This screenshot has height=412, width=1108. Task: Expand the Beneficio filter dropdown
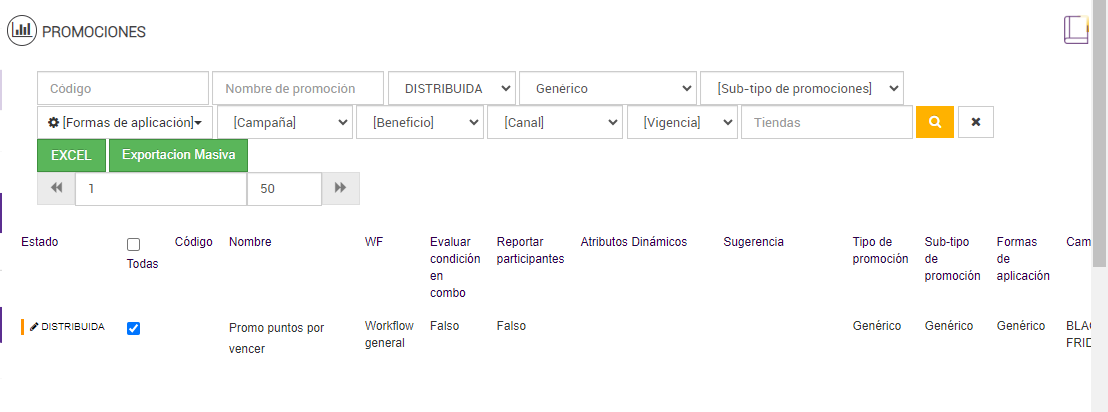tap(420, 122)
